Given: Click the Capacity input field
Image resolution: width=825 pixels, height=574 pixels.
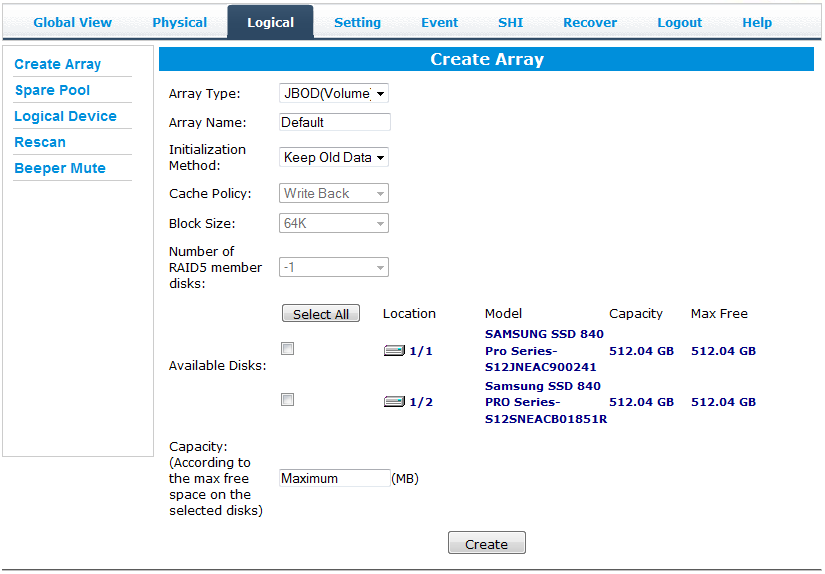Looking at the screenshot, I should [x=334, y=479].
